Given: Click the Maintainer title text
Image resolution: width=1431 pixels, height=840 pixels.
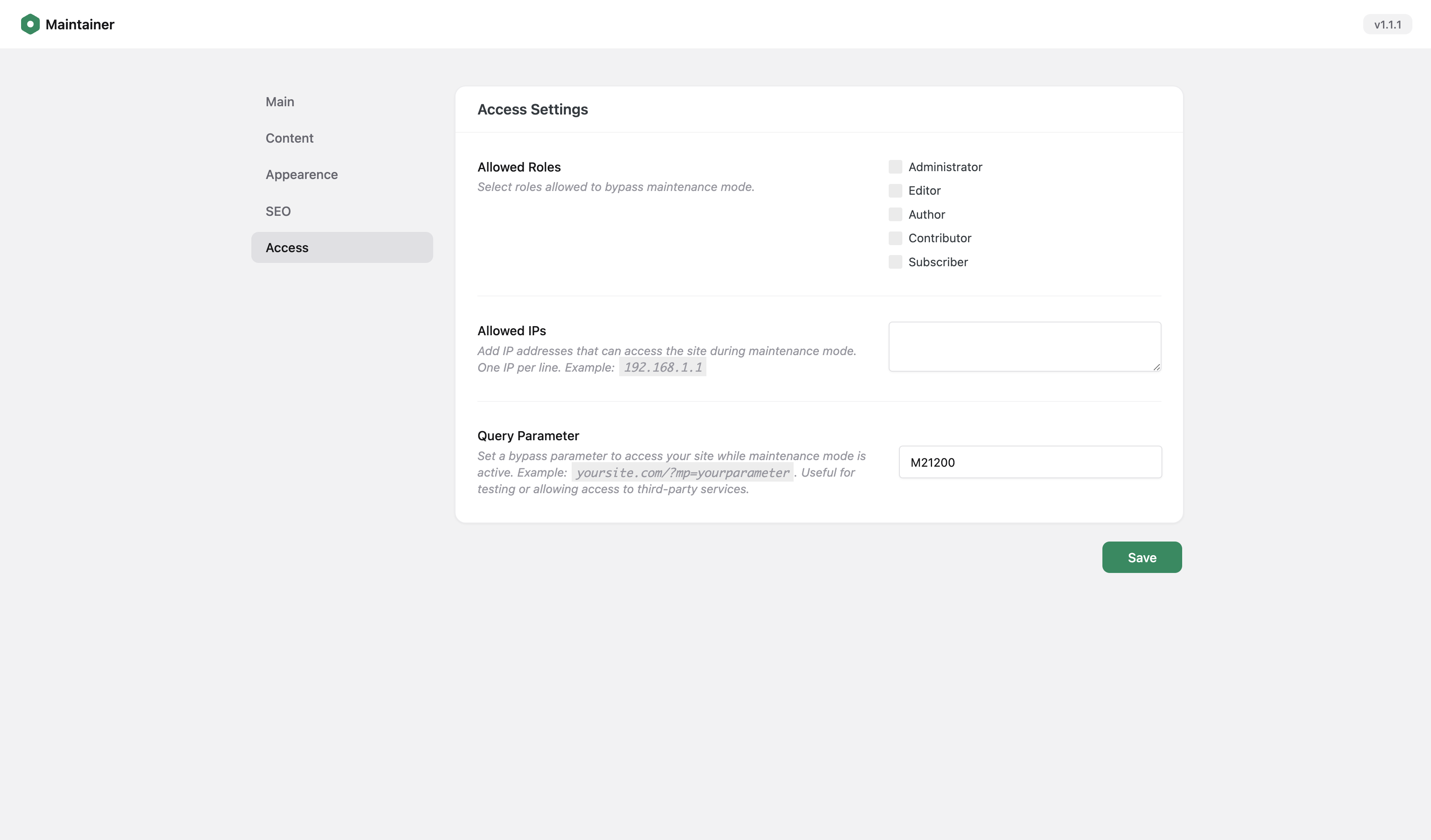Looking at the screenshot, I should point(79,24).
